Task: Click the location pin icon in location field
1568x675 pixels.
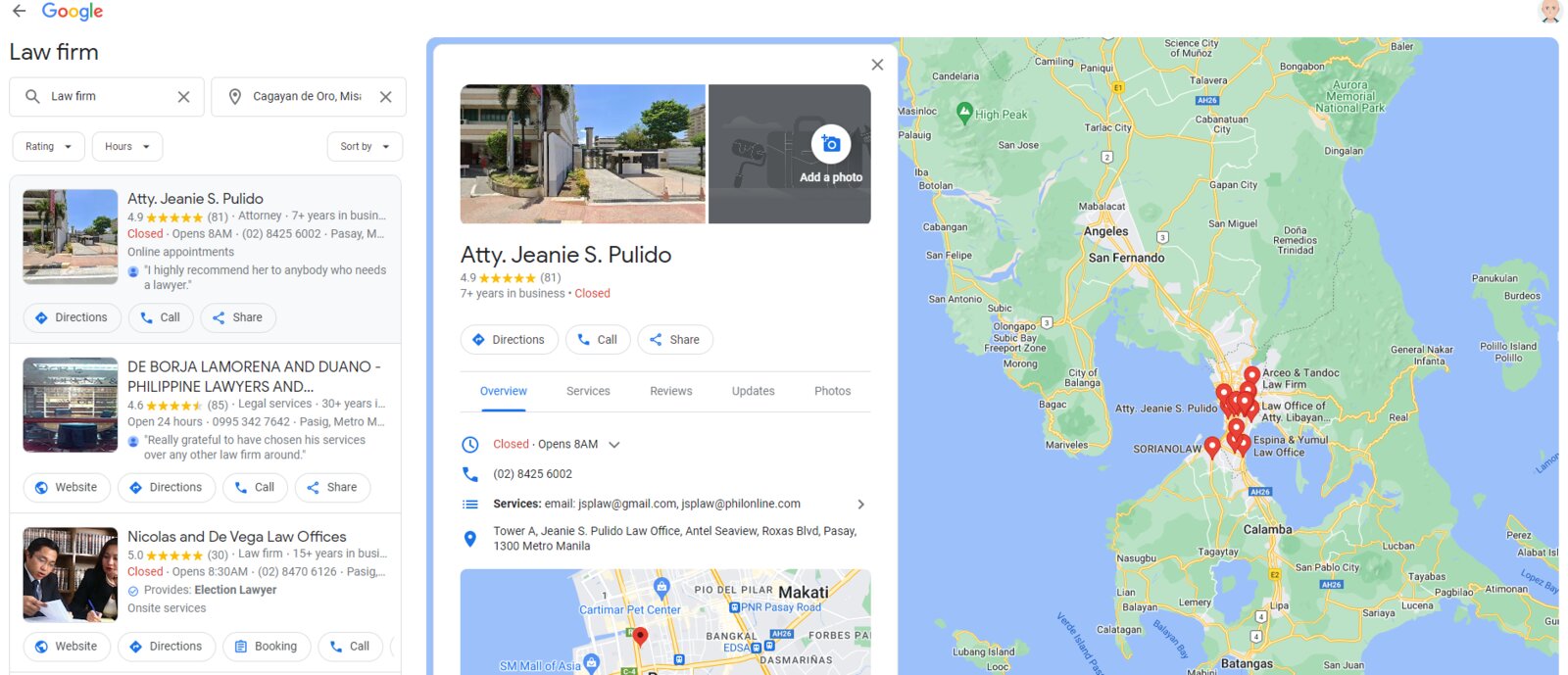Action: (x=235, y=97)
